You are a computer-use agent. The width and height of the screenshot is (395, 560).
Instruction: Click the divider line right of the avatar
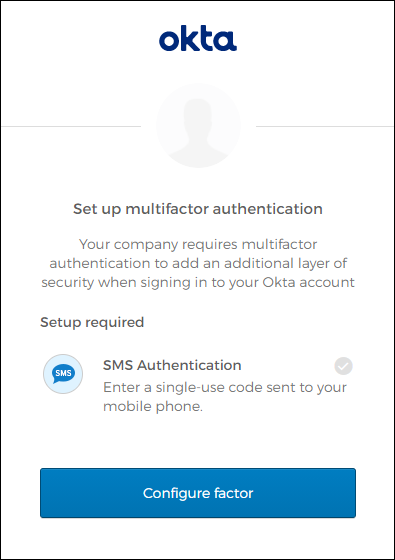[x=324, y=126]
